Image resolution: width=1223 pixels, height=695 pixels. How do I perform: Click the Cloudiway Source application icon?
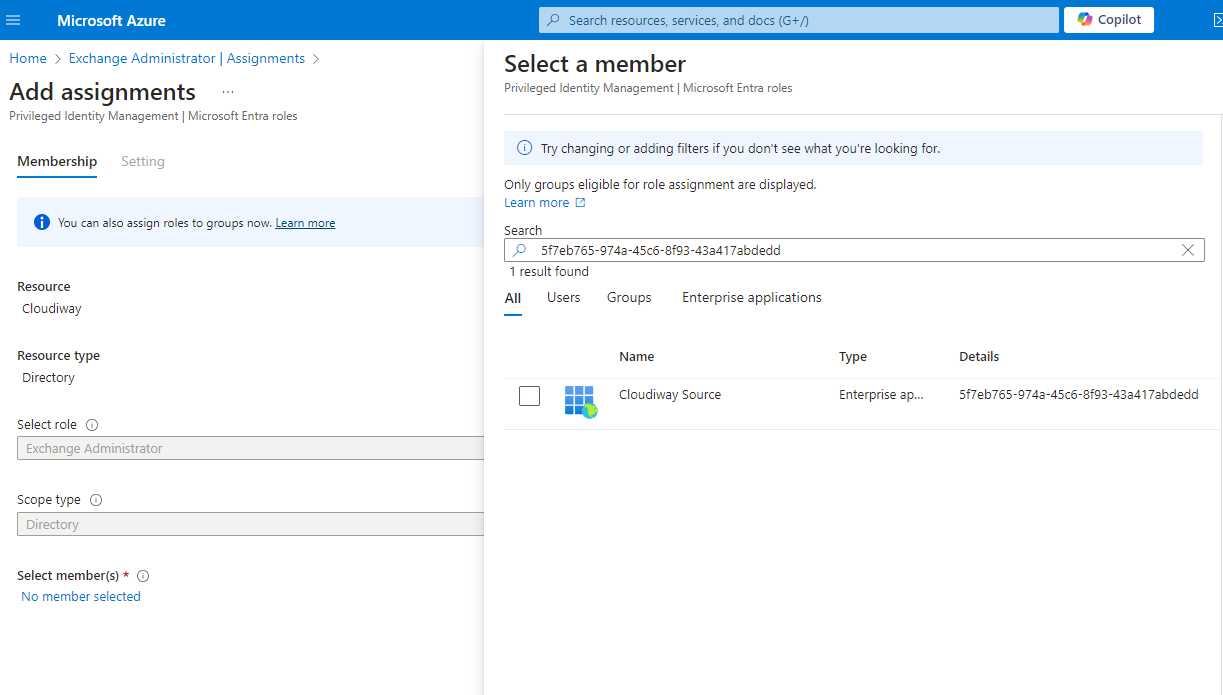(579, 400)
